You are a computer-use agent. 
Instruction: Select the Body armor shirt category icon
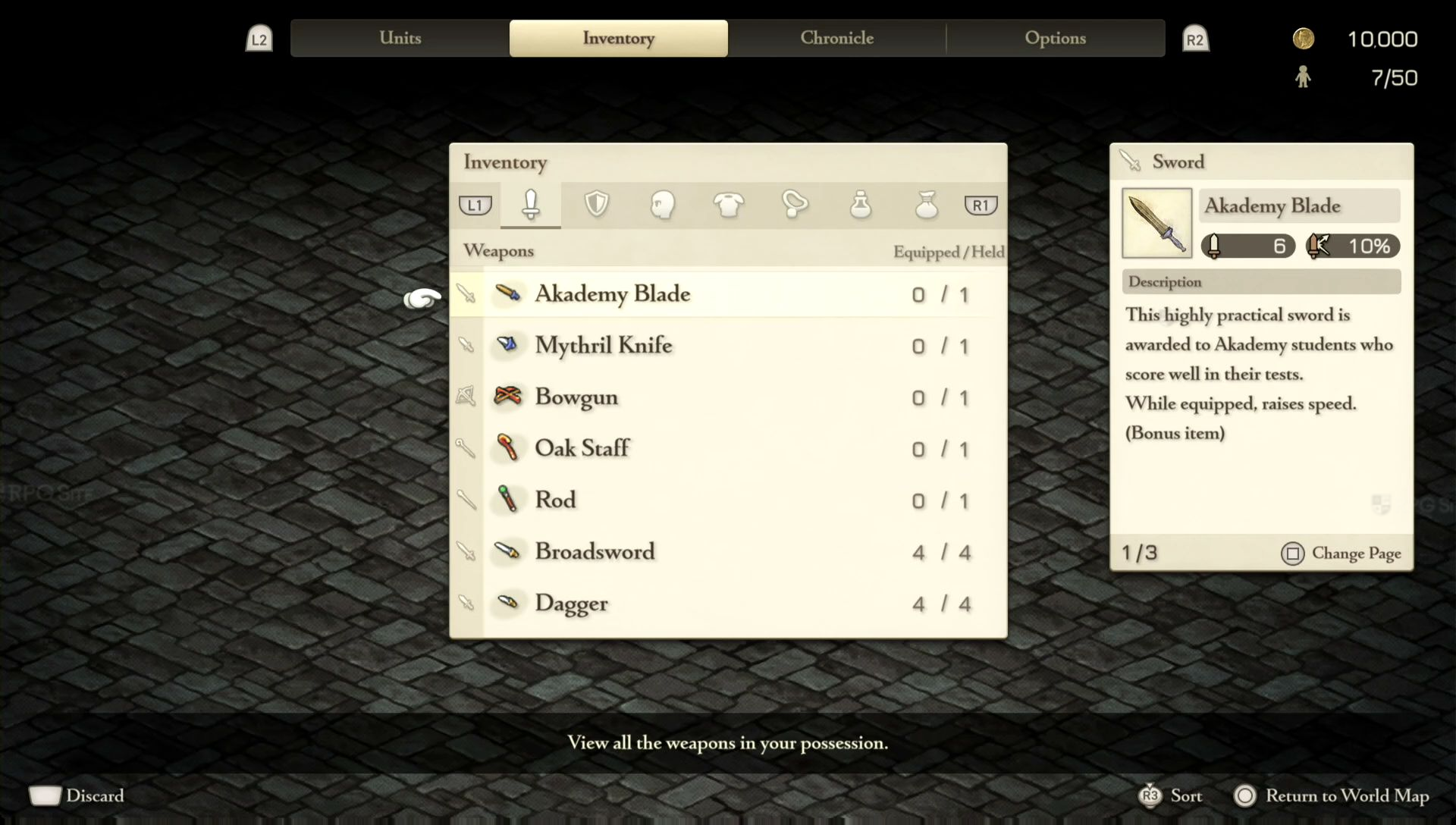click(729, 204)
